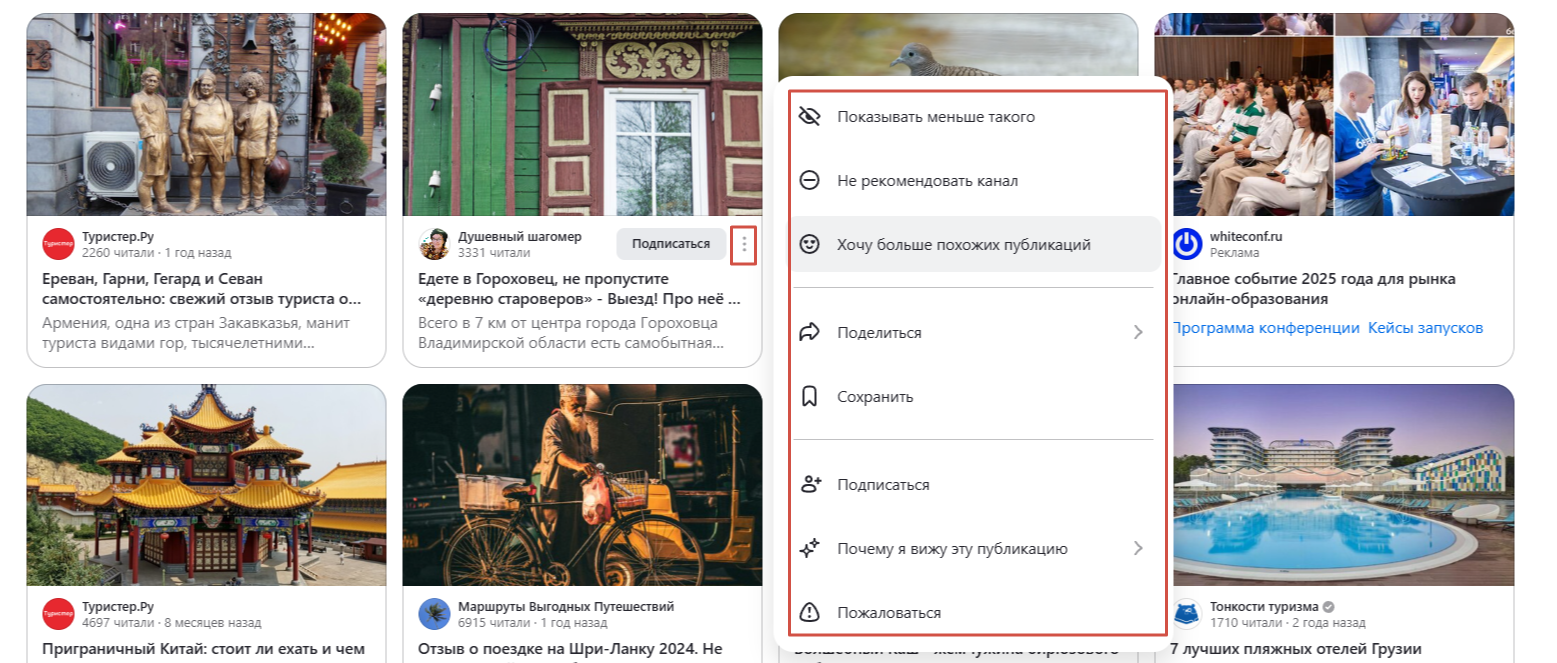Open the Программа конференции link
This screenshot has height=663, width=1557.
(1266, 328)
